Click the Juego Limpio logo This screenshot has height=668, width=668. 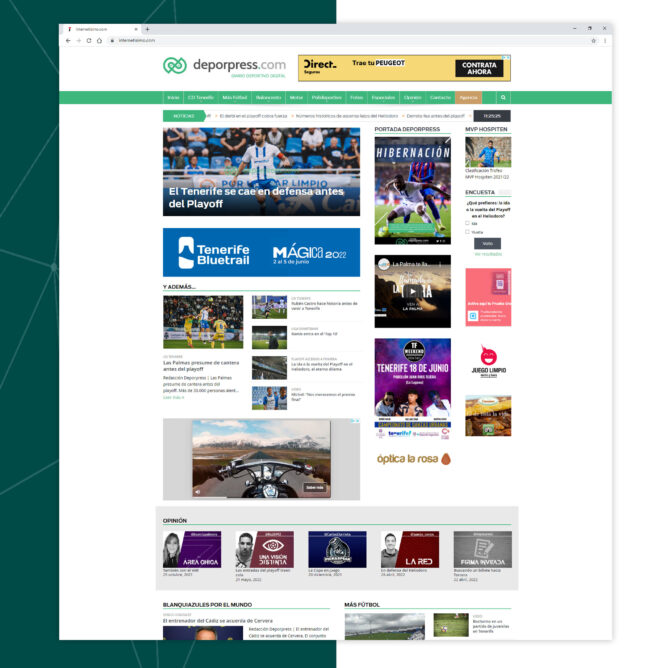[x=489, y=361]
